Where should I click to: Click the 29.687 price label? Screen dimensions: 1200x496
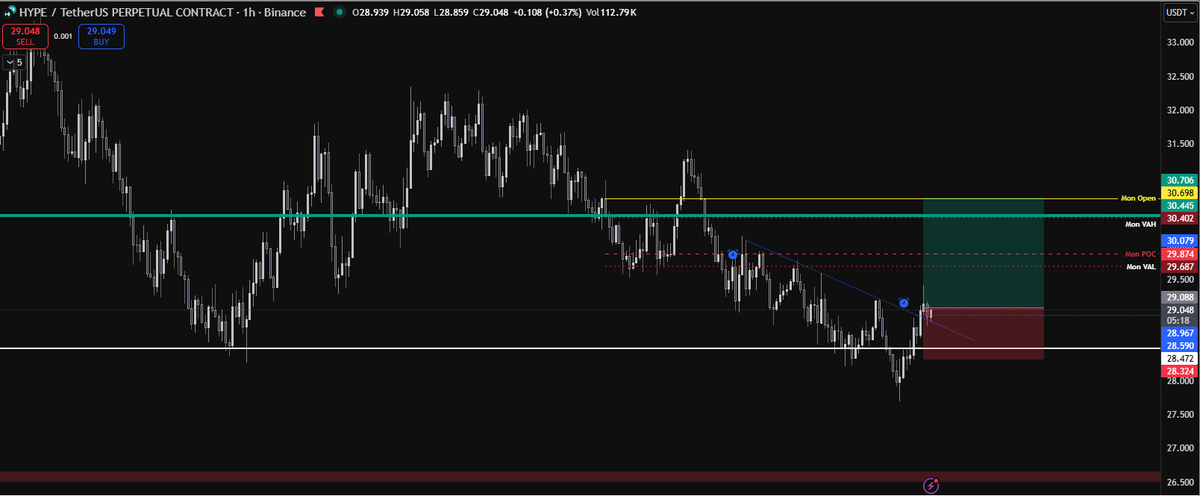tap(1178, 267)
